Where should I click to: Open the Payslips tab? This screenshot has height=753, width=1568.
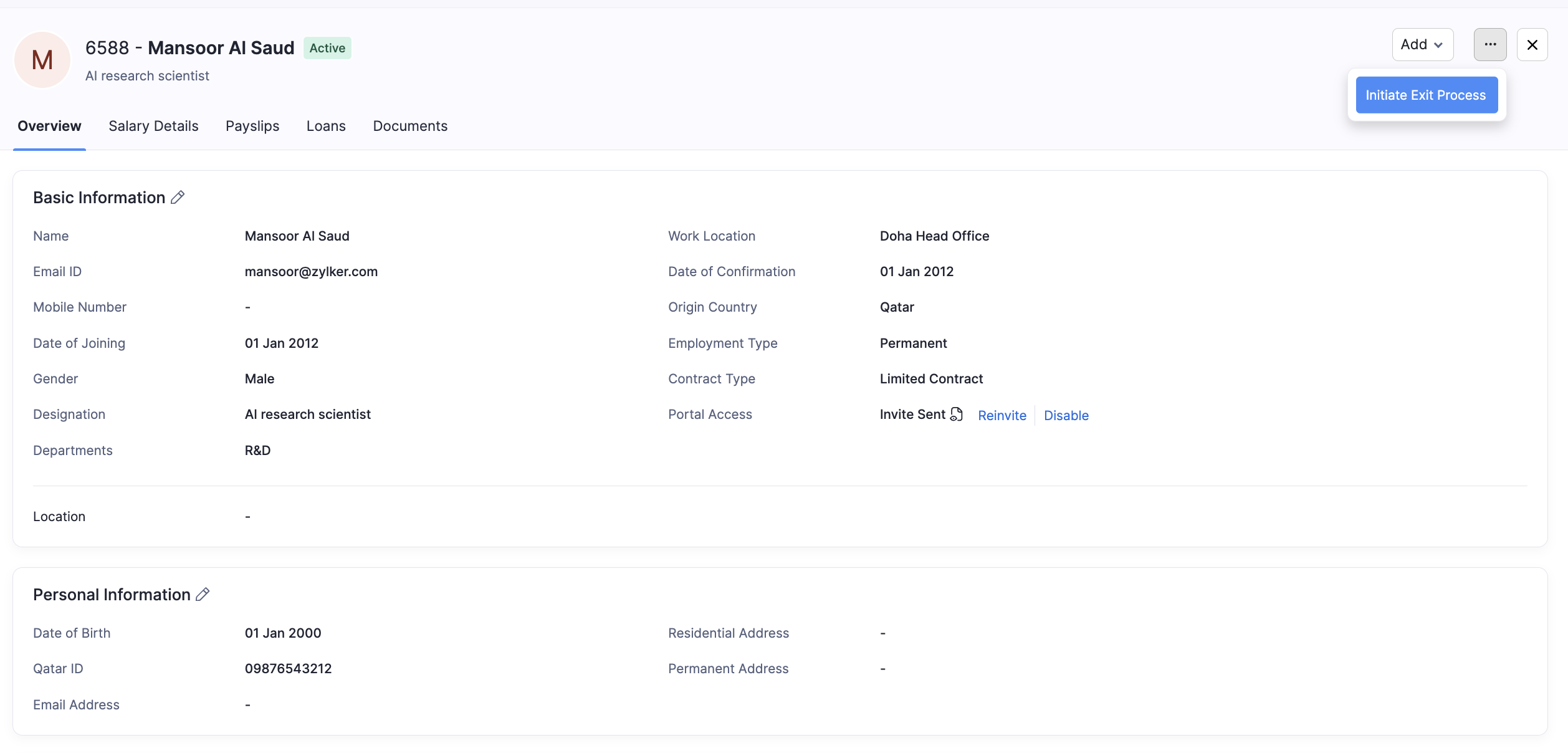(x=252, y=126)
